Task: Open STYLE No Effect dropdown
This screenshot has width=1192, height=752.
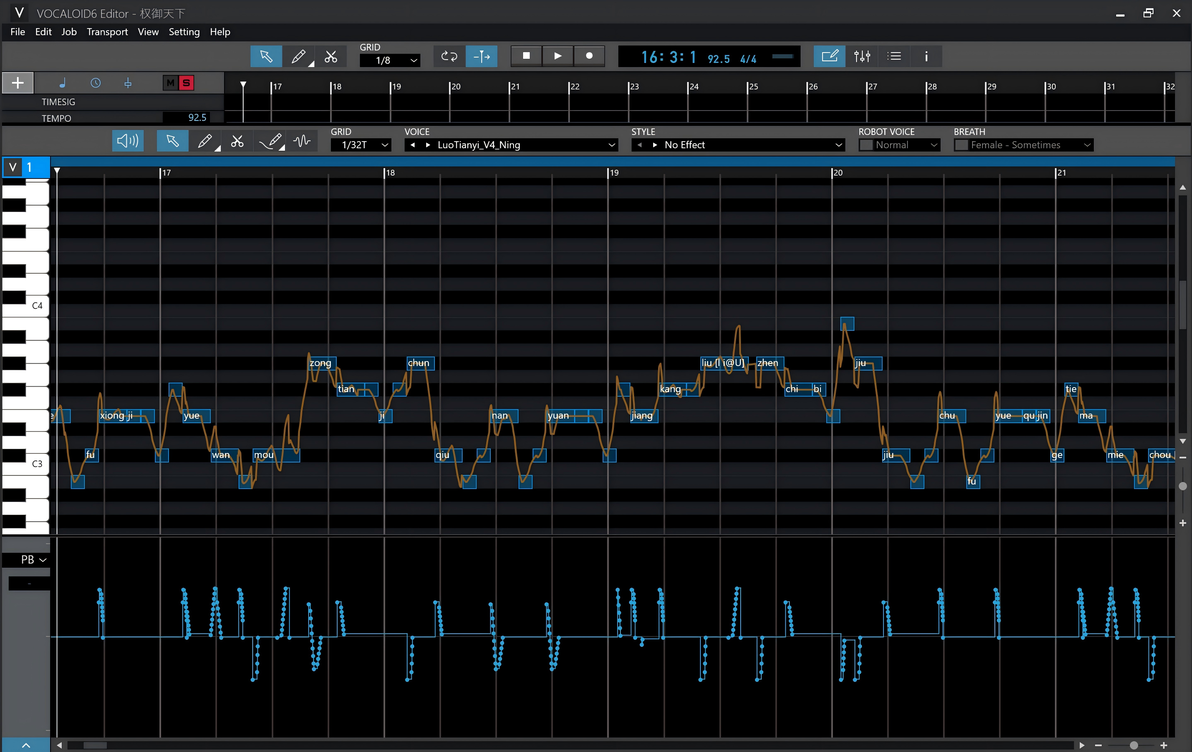Action: (738, 144)
